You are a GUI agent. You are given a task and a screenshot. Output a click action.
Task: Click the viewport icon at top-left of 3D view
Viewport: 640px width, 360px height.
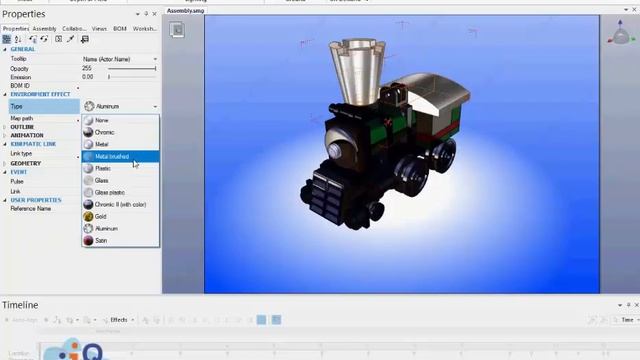click(x=177, y=30)
